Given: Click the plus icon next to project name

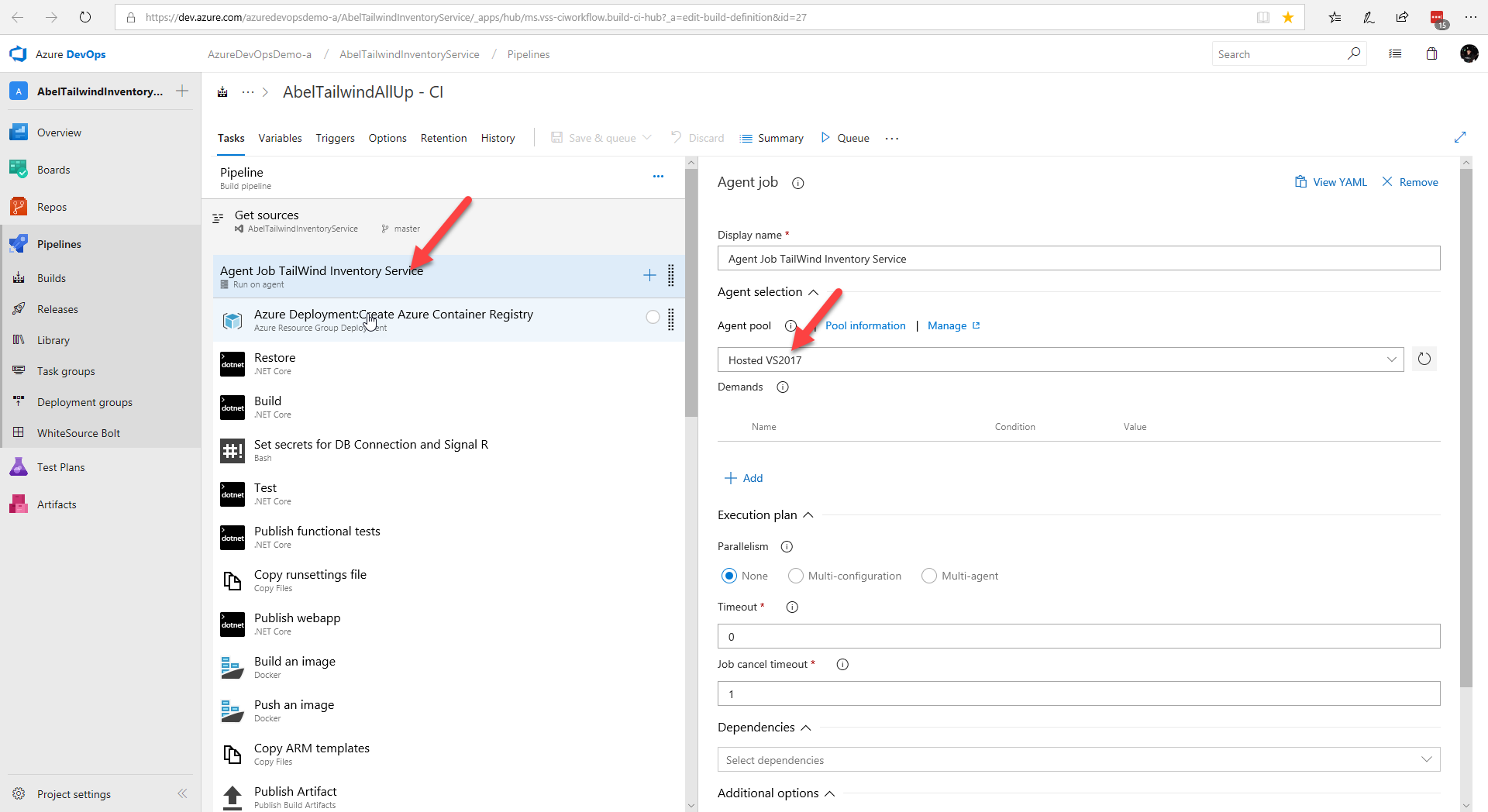Looking at the screenshot, I should (182, 91).
